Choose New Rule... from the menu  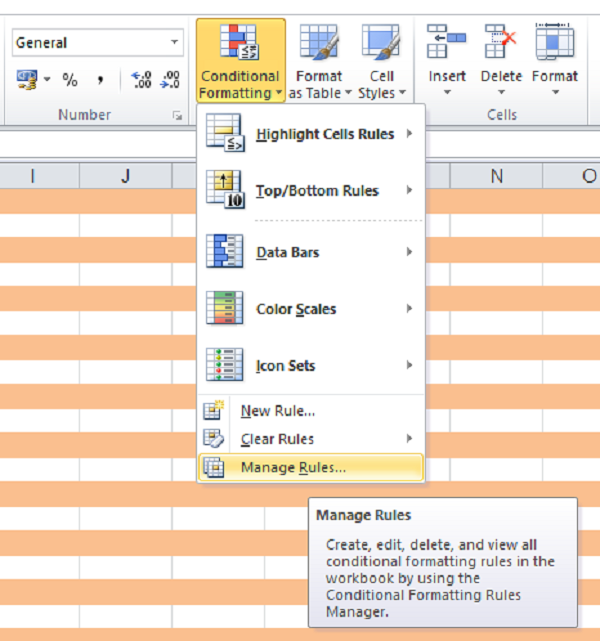click(311, 411)
